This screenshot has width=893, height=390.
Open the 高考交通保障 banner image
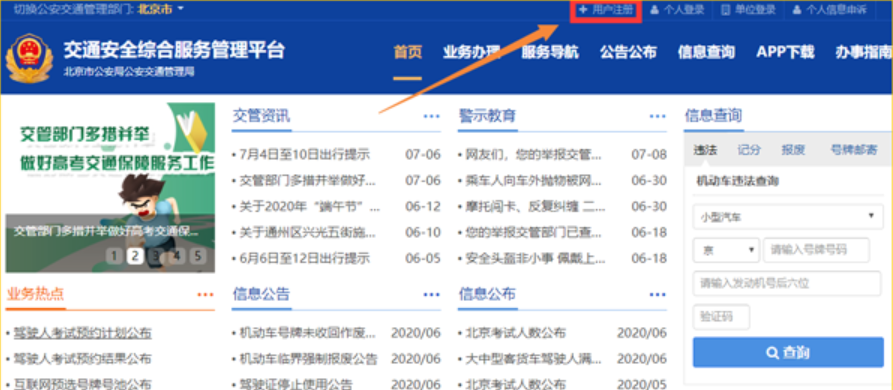(x=110, y=188)
